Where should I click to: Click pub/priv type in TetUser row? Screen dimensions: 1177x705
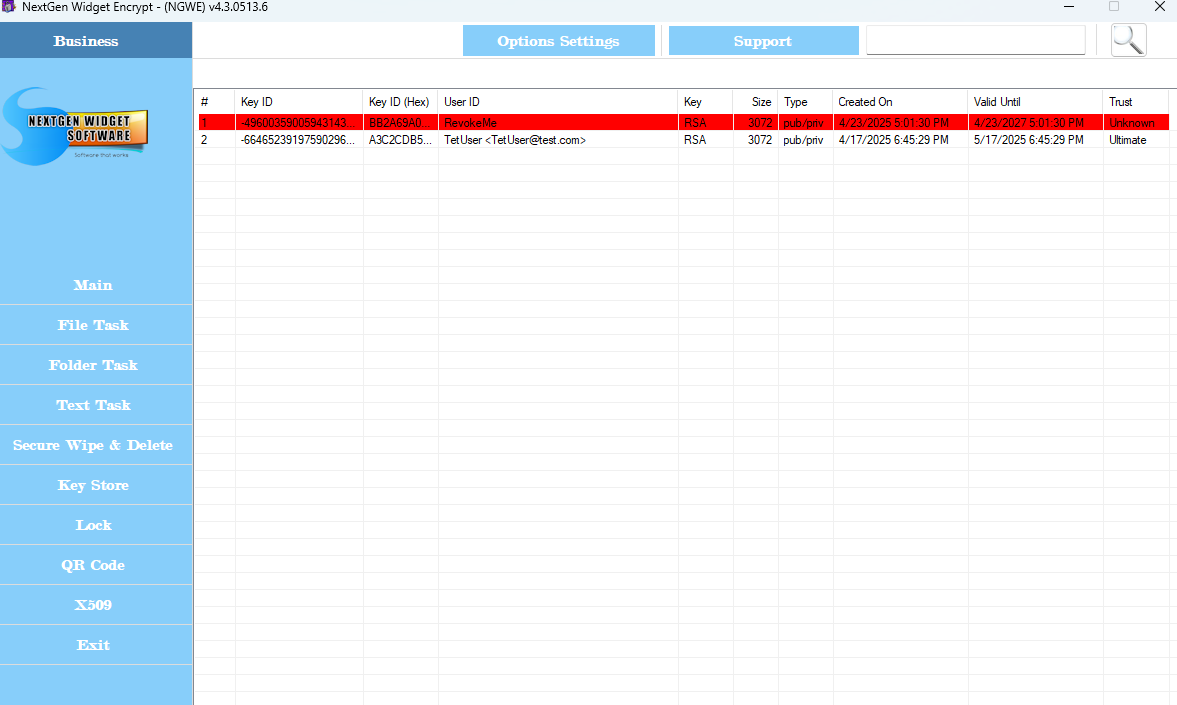(803, 140)
